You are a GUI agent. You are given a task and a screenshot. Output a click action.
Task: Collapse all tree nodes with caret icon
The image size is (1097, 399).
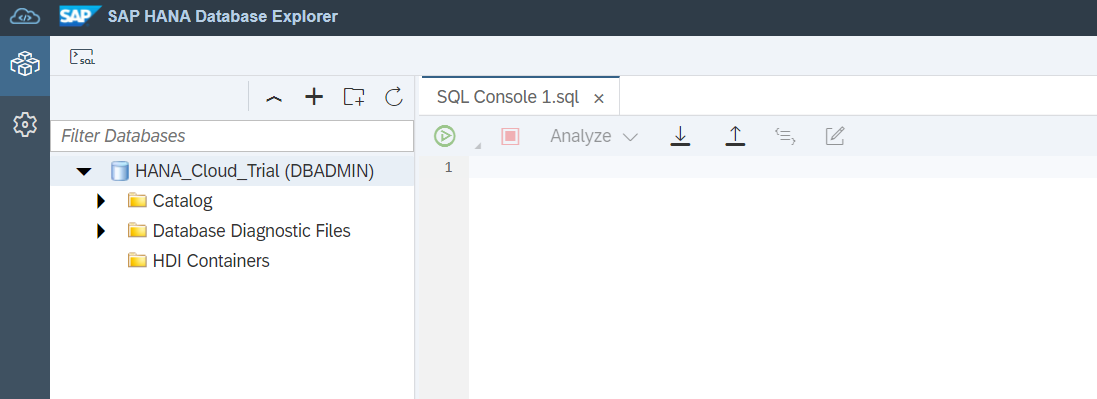(274, 98)
